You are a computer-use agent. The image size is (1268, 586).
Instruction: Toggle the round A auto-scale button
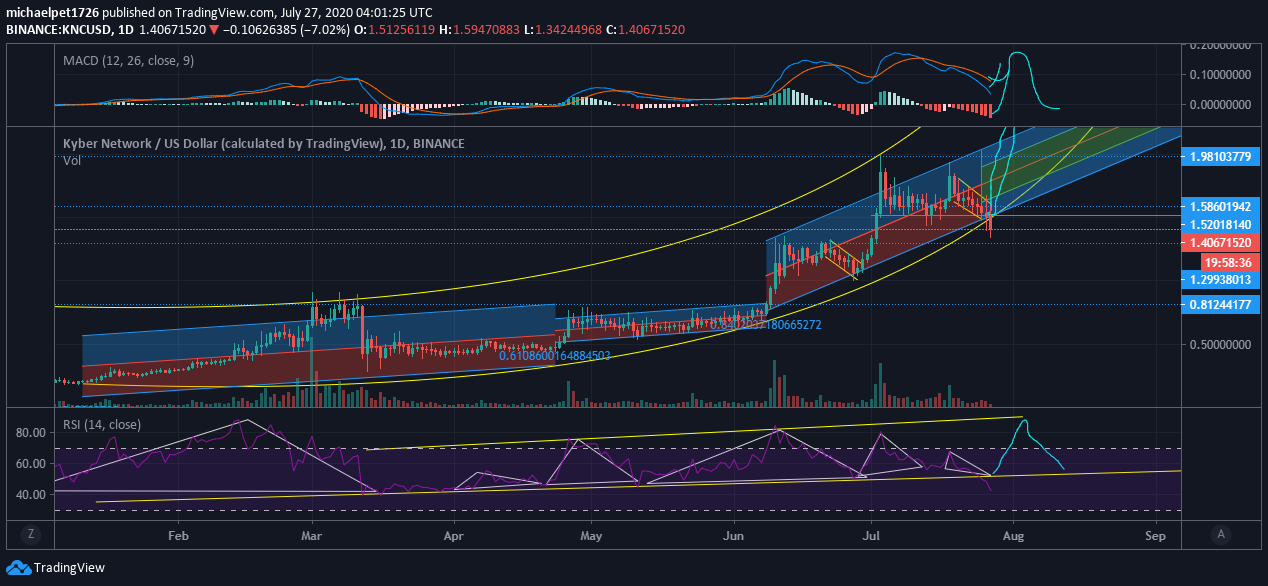click(x=1220, y=534)
